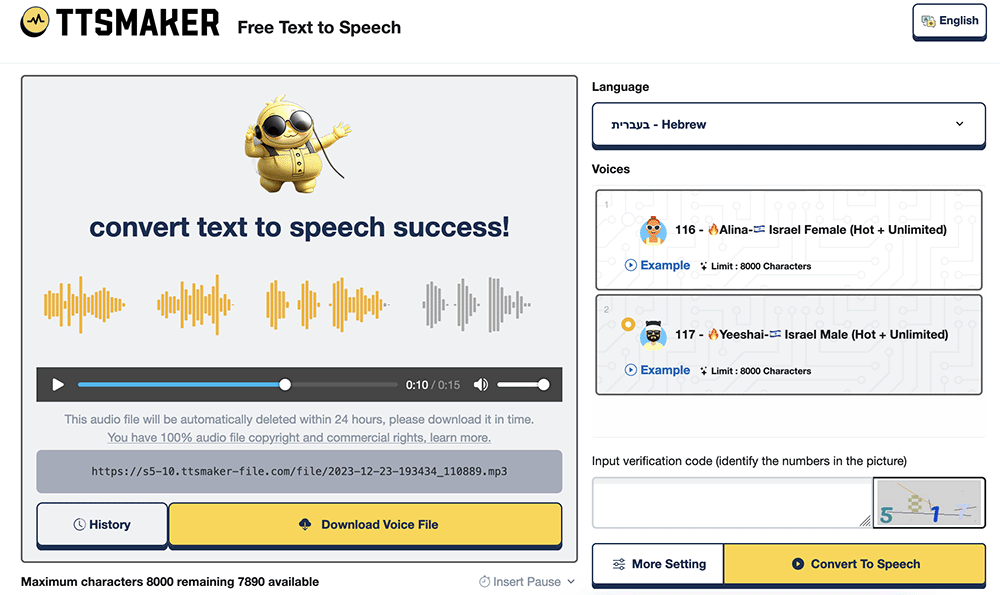This screenshot has height=595, width=1000.
Task: Open More Setting options
Action: coord(658,564)
